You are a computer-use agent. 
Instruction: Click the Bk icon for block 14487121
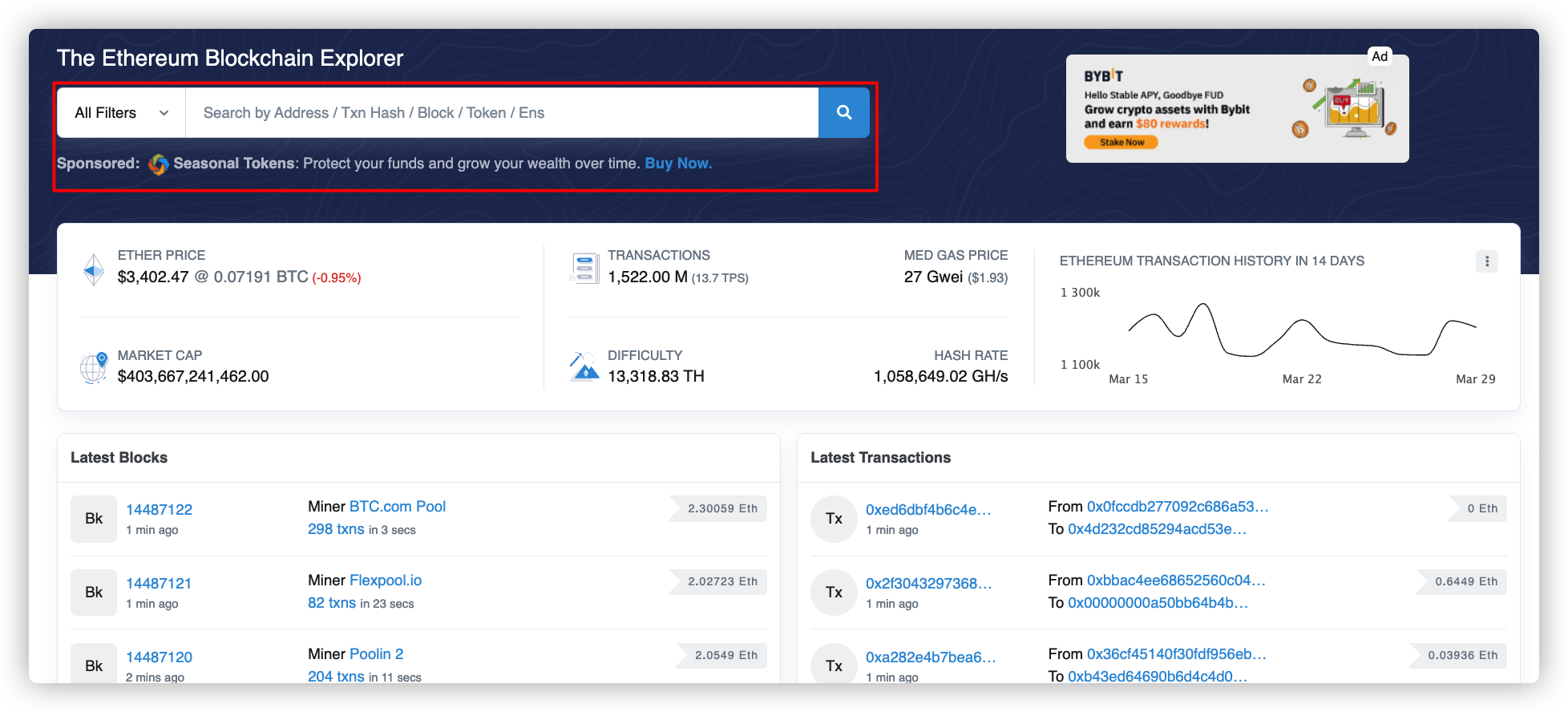click(x=94, y=593)
